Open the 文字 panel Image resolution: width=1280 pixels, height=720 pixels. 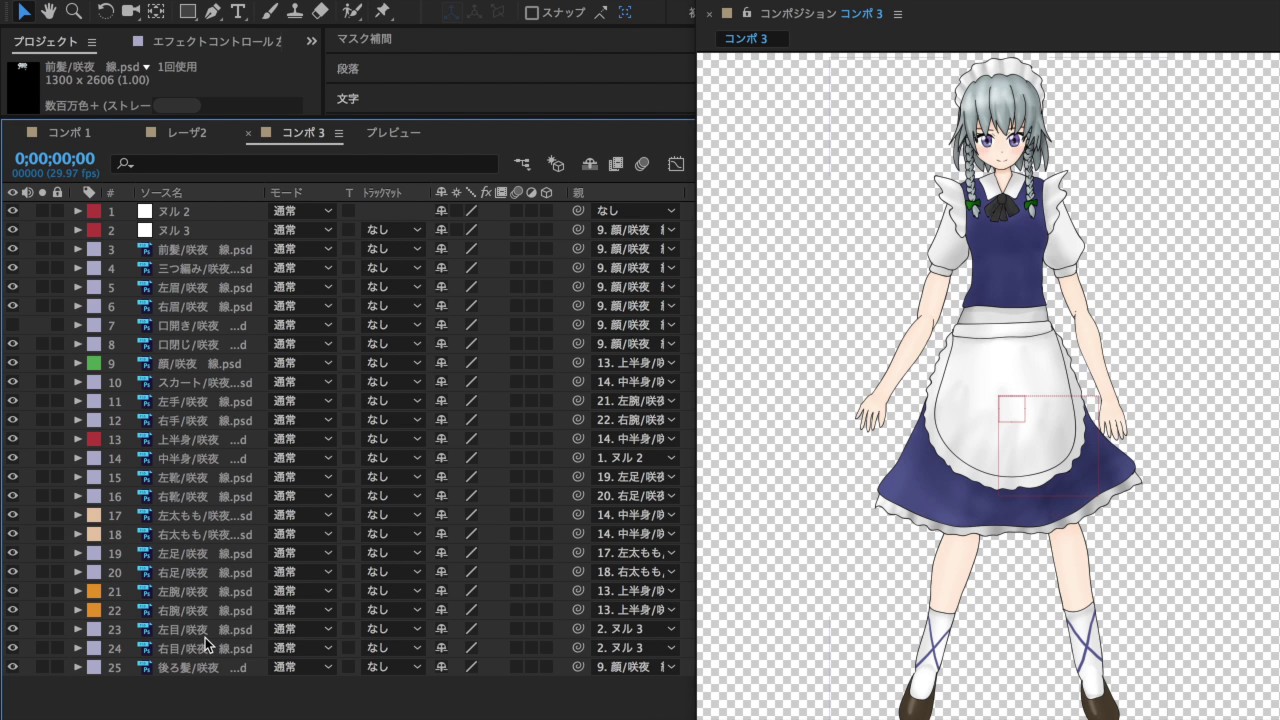tap(348, 99)
